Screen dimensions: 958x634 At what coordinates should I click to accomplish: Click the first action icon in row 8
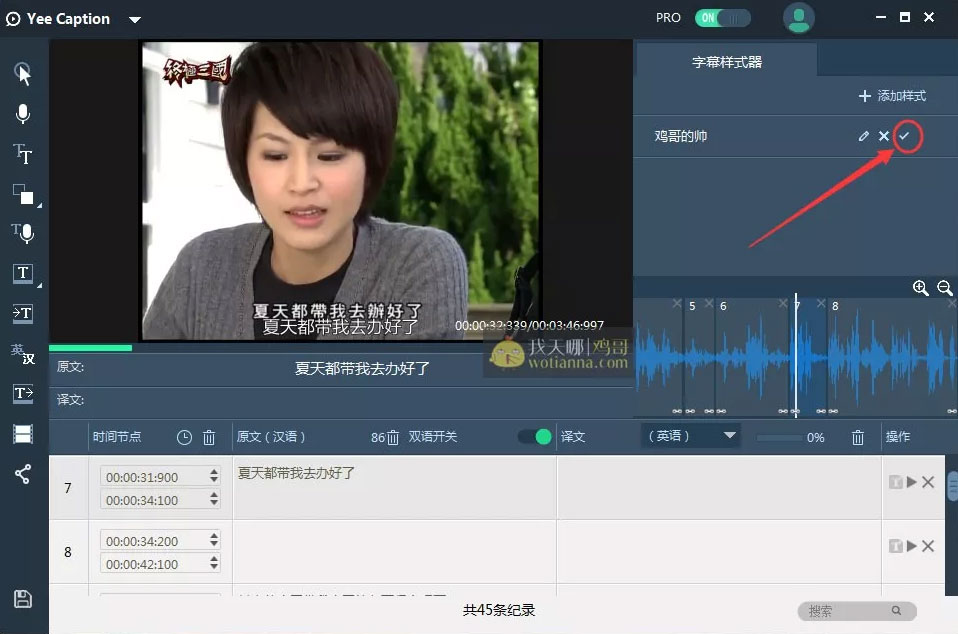point(896,546)
